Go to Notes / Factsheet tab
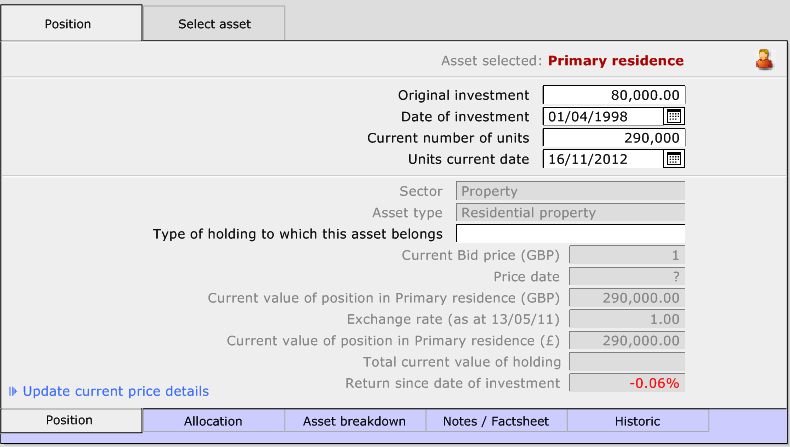 pos(496,421)
